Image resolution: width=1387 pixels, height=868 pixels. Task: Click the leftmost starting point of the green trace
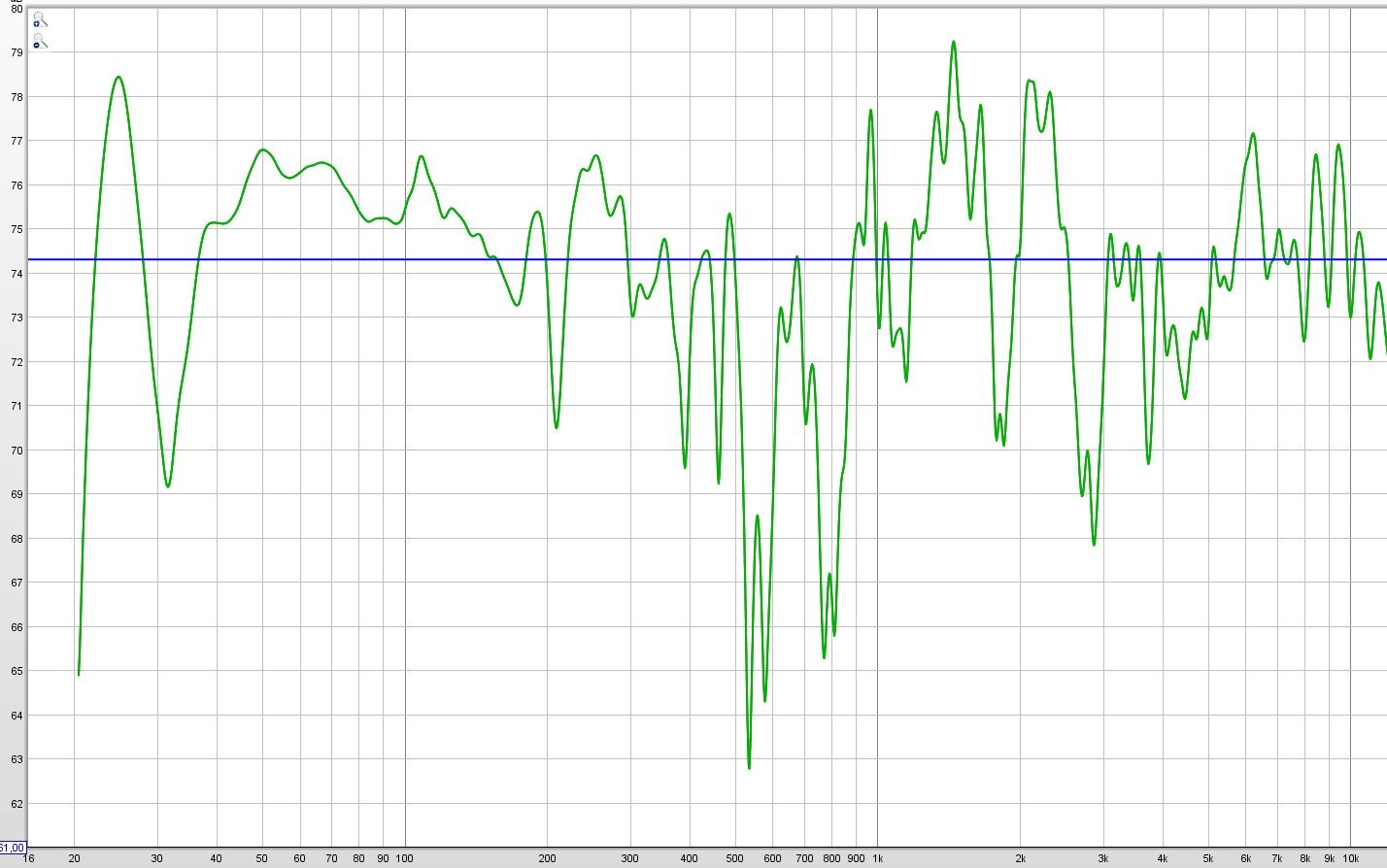point(79,674)
